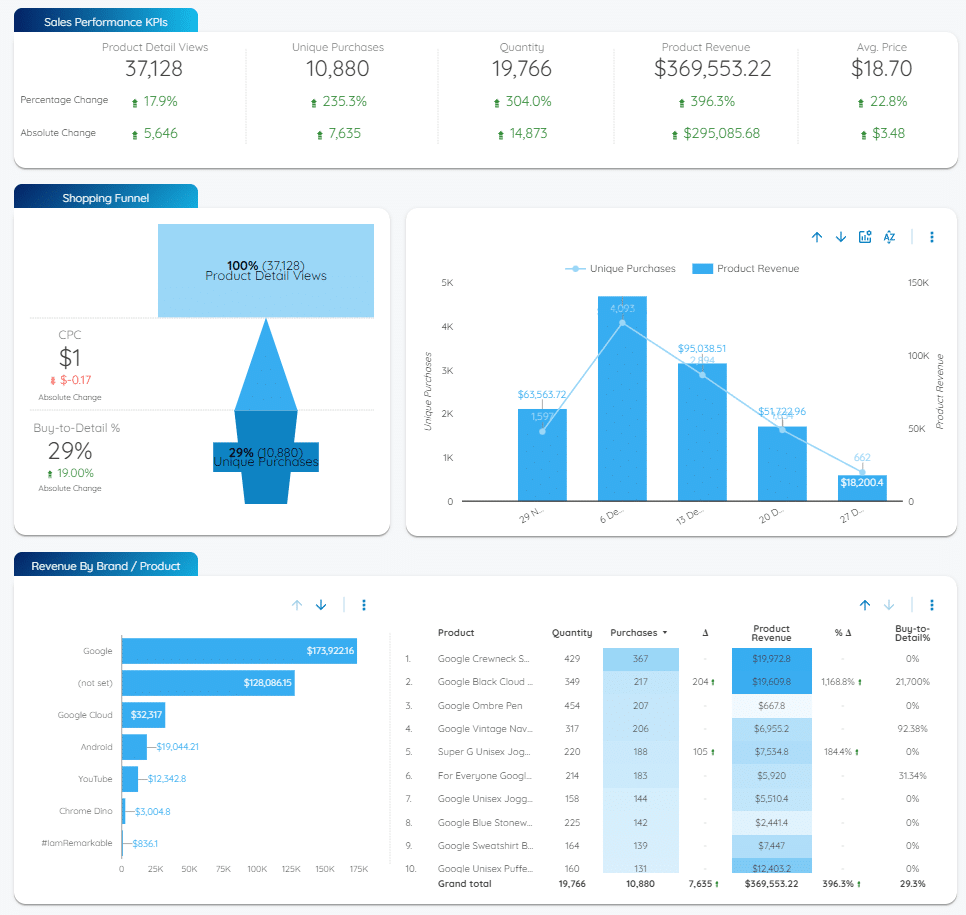Click the Product Revenue column header to sort
The image size is (966, 915).
pos(770,633)
